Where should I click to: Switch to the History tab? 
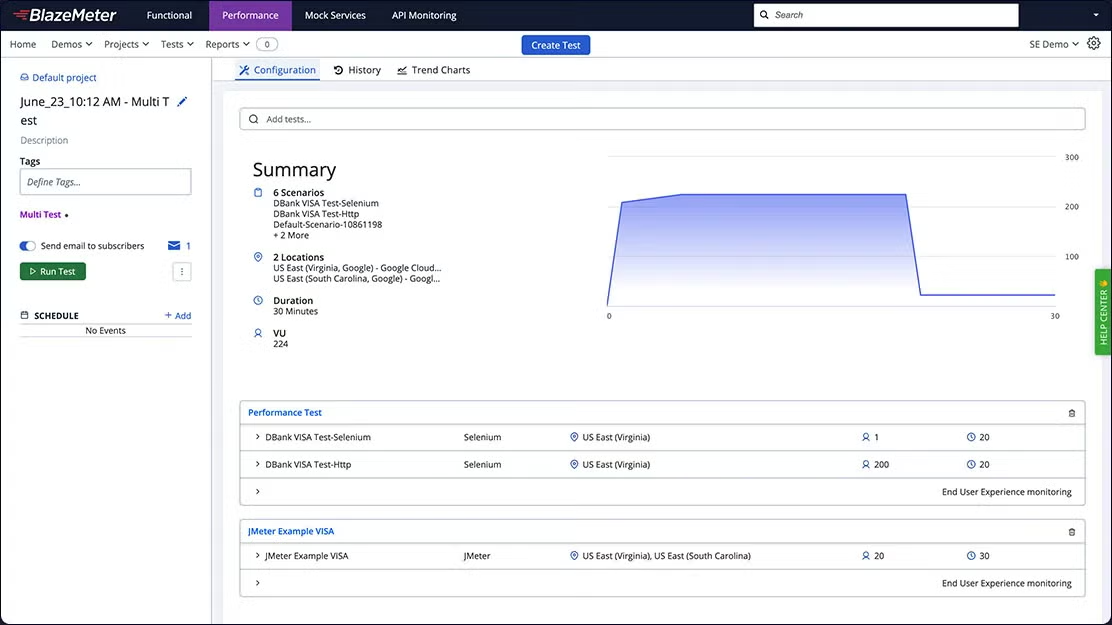coord(356,70)
